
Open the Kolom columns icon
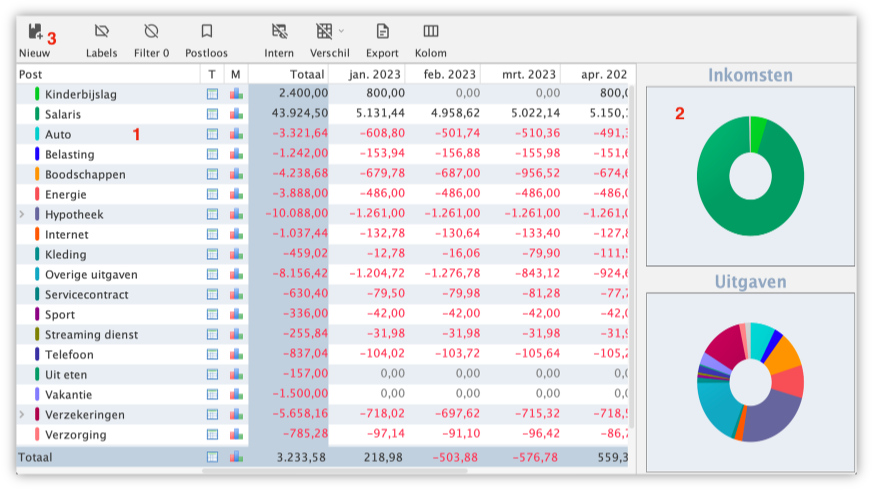431,32
